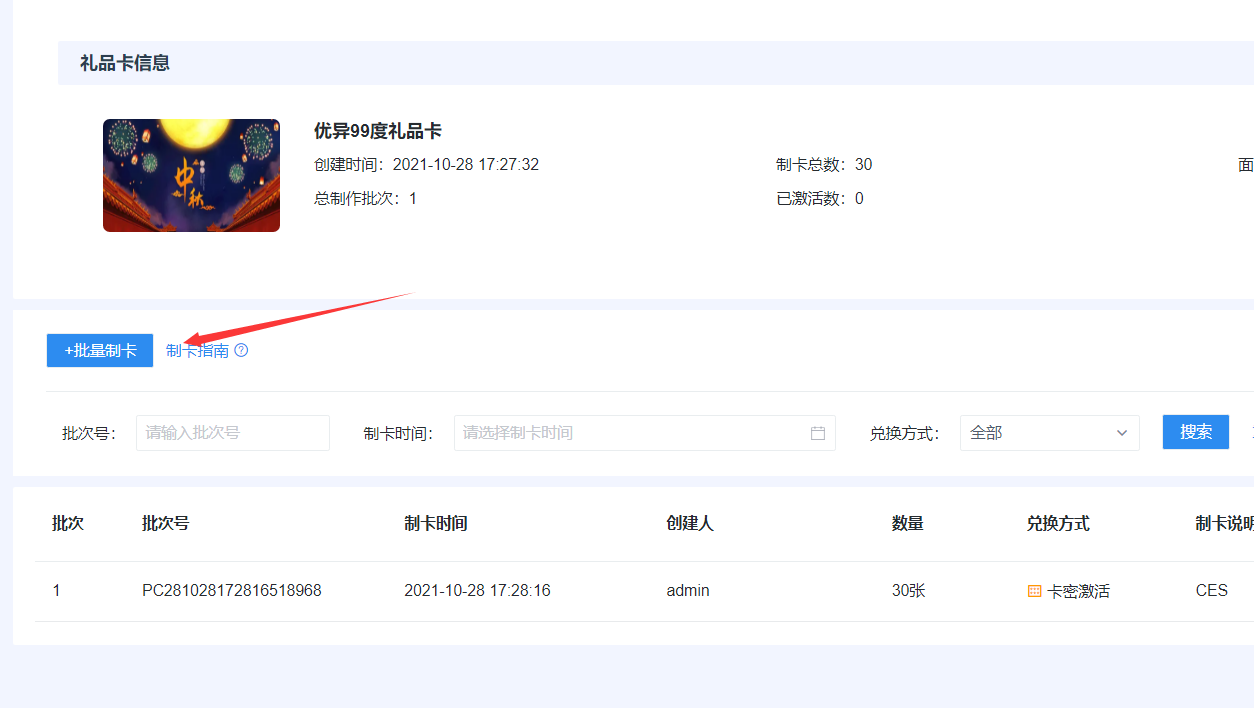The image size is (1254, 708).
Task: Click the mid-autumn gift card thumbnail
Action: 191,176
